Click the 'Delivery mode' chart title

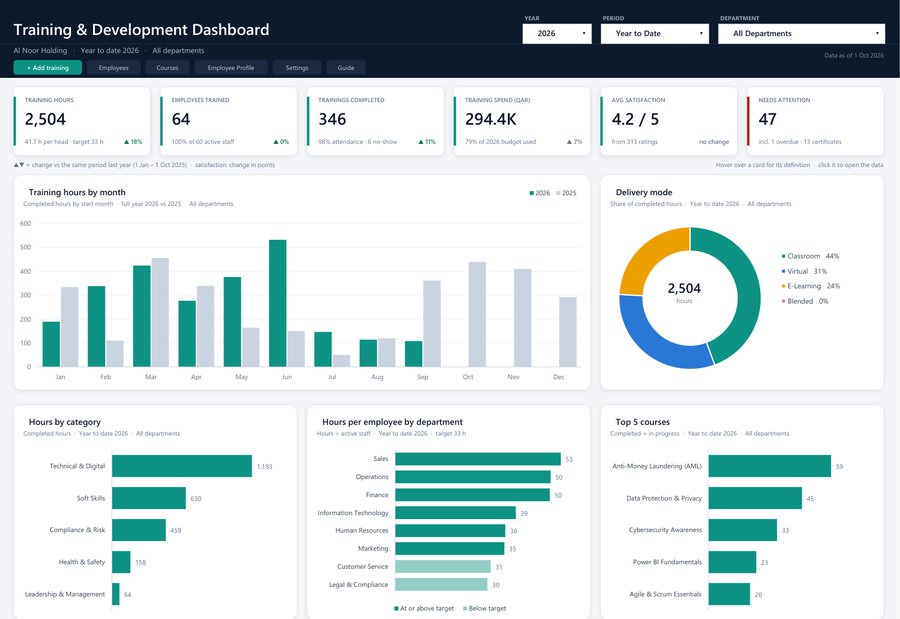click(644, 192)
